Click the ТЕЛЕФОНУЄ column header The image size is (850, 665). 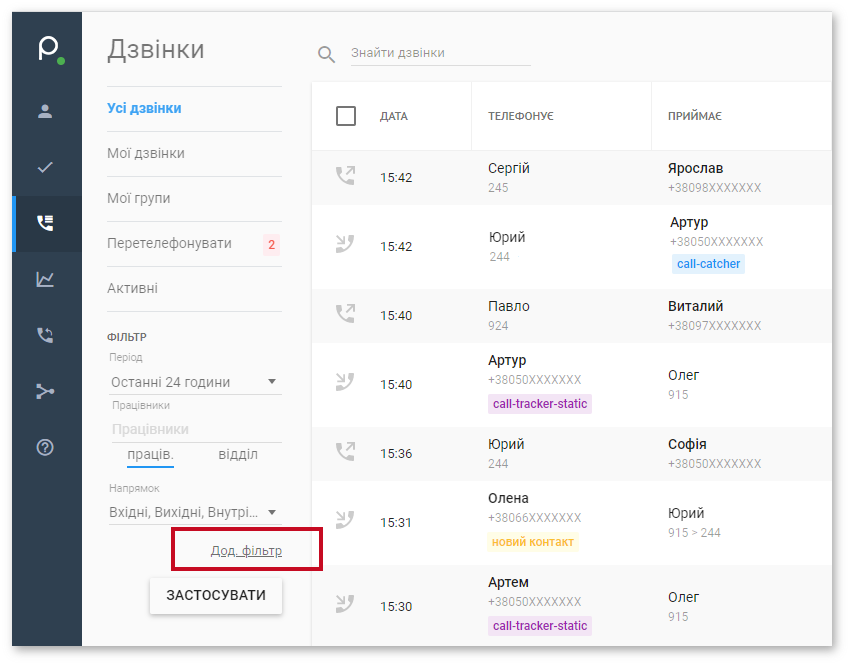point(520,117)
